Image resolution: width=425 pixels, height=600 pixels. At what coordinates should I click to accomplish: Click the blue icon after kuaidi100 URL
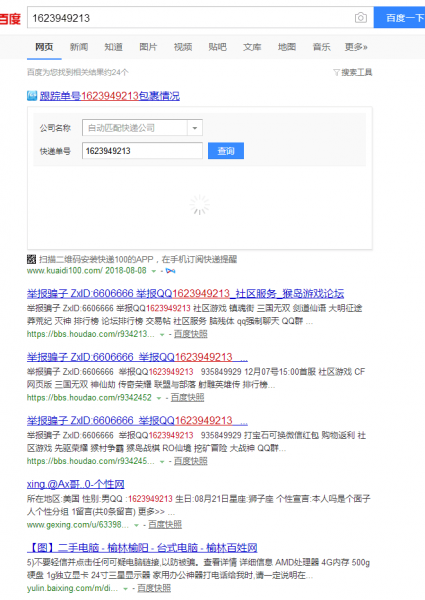(171, 271)
